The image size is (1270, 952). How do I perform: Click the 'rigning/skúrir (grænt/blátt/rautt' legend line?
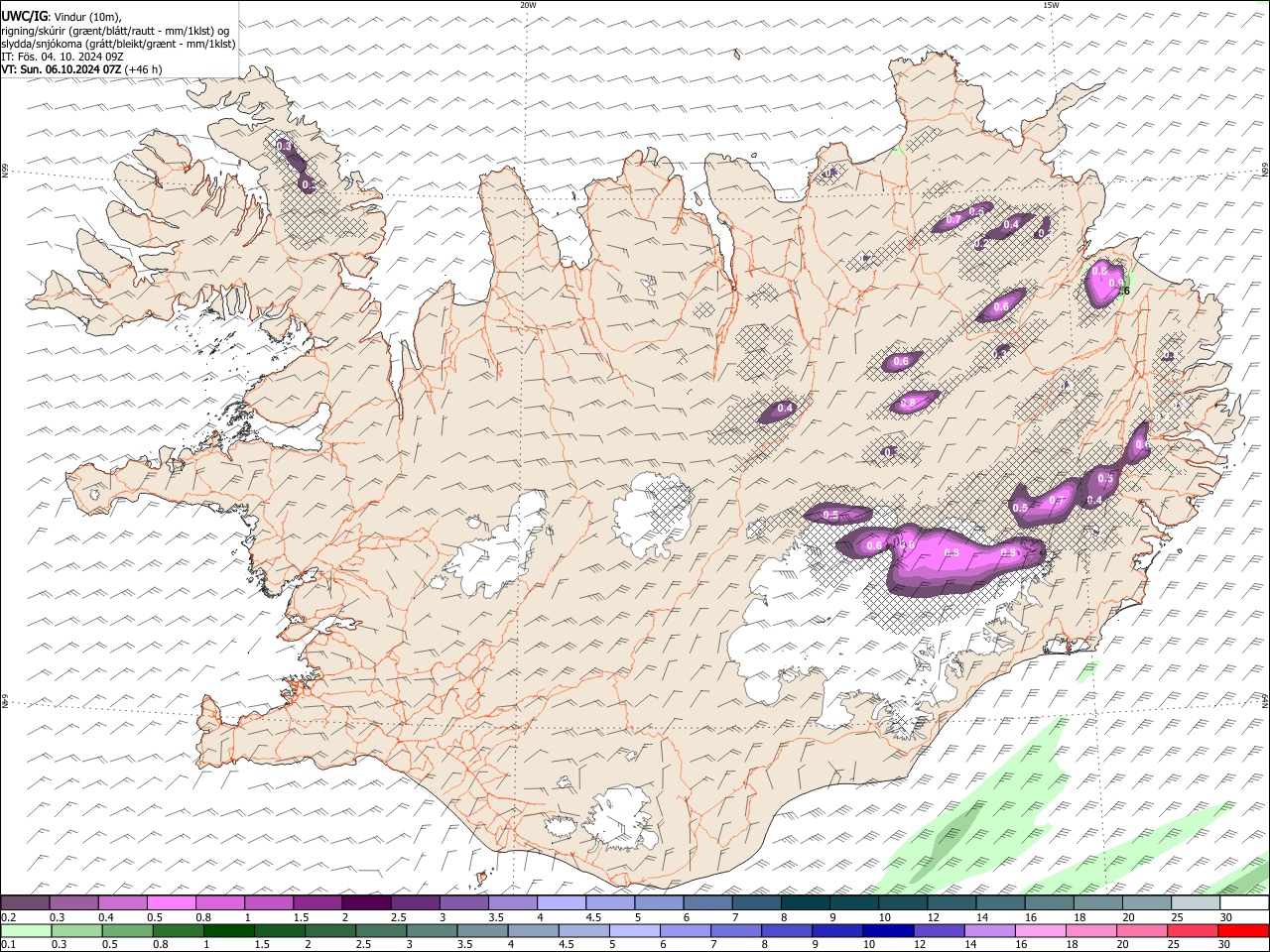[x=117, y=30]
